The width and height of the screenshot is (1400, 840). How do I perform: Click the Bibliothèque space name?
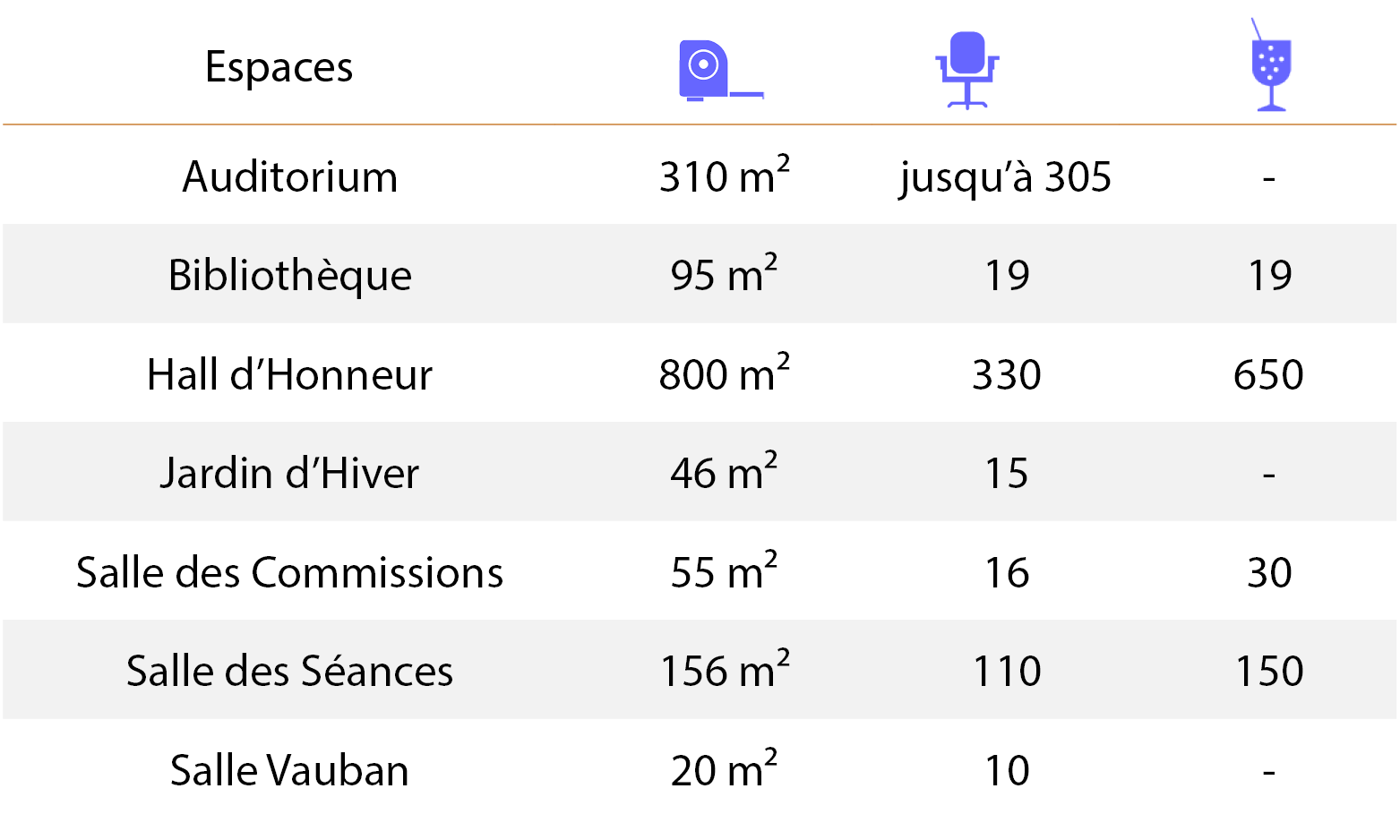[x=290, y=276]
